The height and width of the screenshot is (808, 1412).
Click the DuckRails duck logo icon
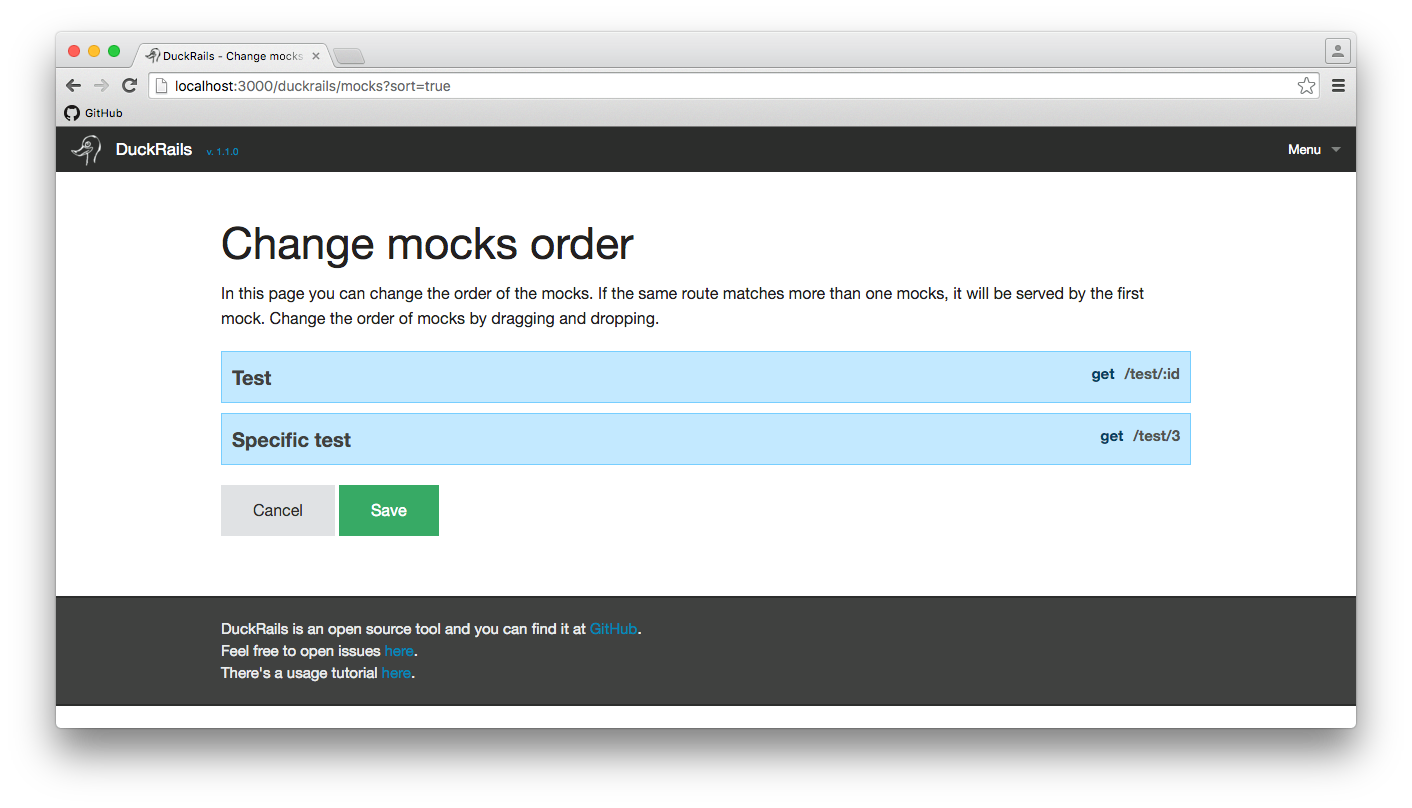[x=86, y=150]
